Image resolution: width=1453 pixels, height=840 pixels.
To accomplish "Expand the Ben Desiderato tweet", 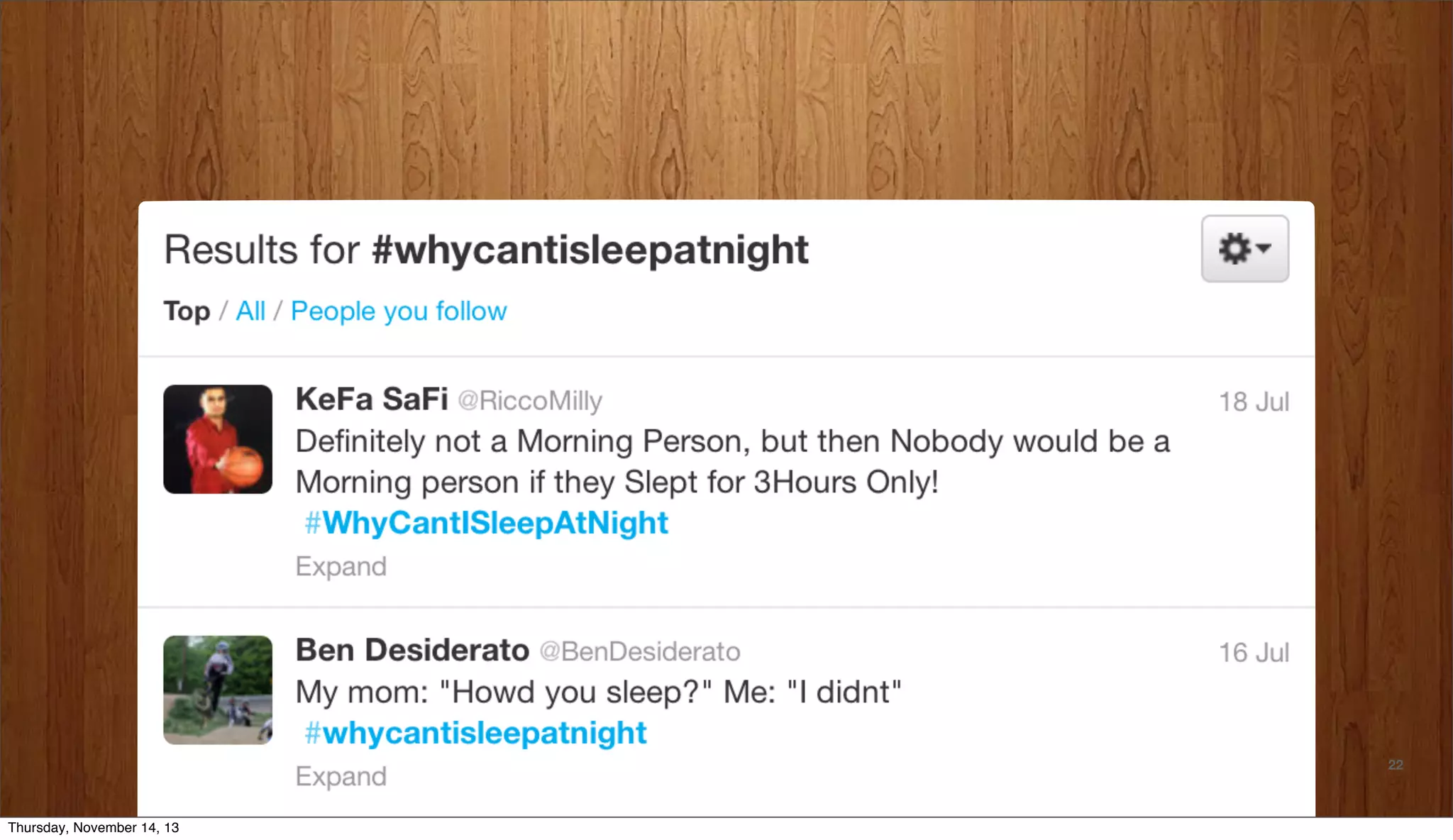I will 341,777.
